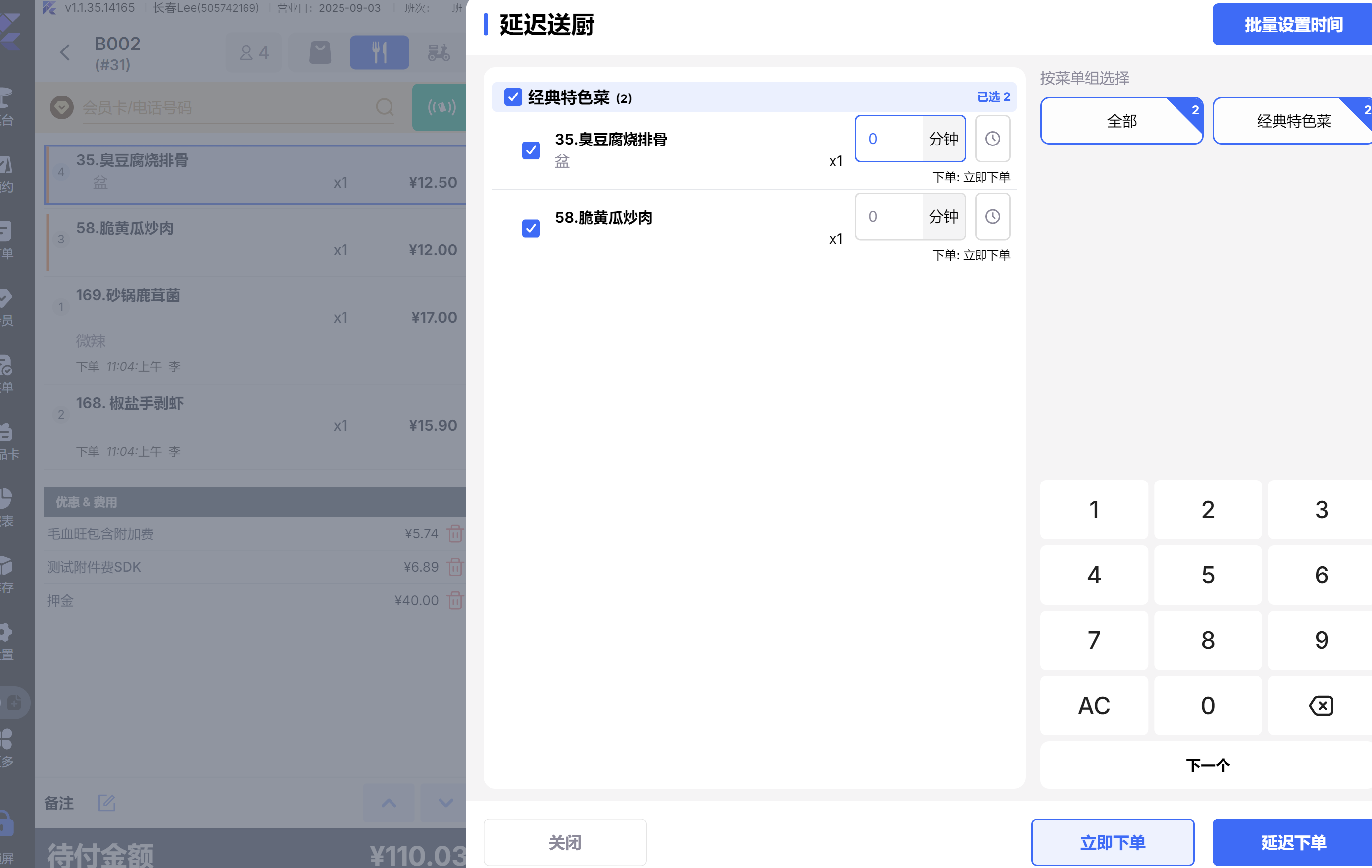Click the takeaway bag icon
1372x868 pixels.
320,52
